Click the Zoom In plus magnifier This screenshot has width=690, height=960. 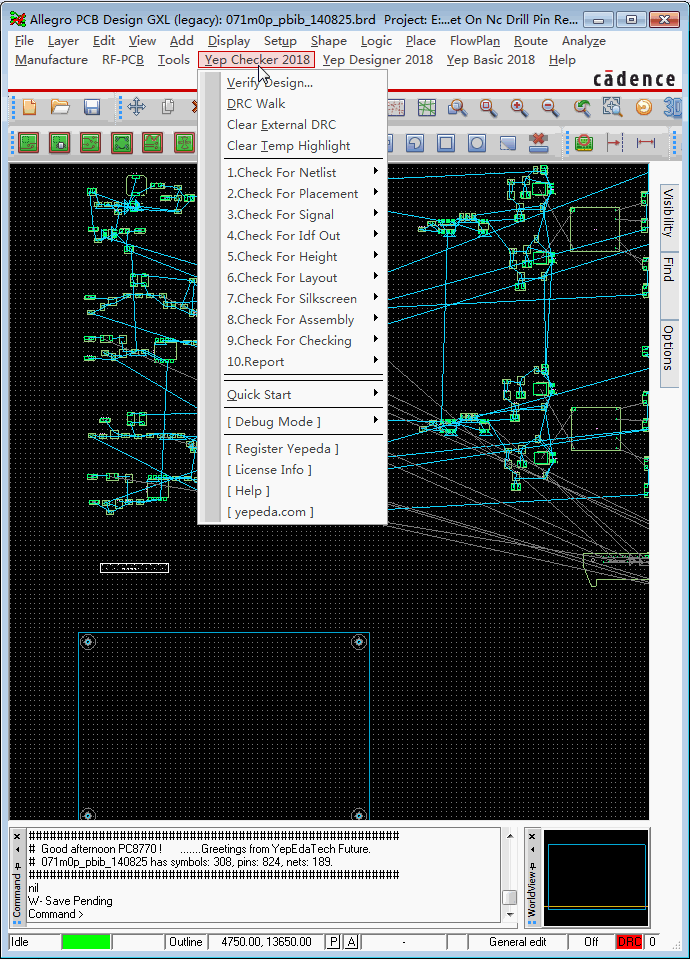click(519, 108)
